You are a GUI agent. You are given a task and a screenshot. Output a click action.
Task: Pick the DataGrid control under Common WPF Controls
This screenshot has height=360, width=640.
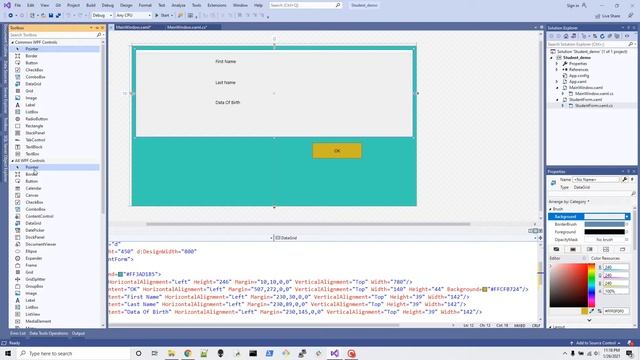point(33,84)
